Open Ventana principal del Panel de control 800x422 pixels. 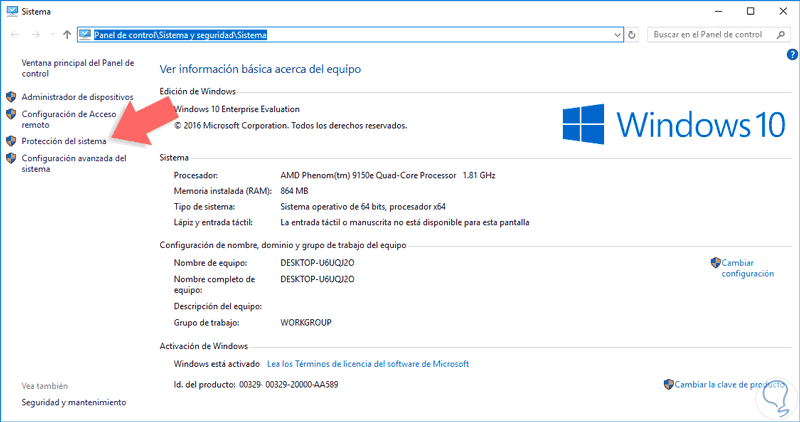(x=78, y=68)
